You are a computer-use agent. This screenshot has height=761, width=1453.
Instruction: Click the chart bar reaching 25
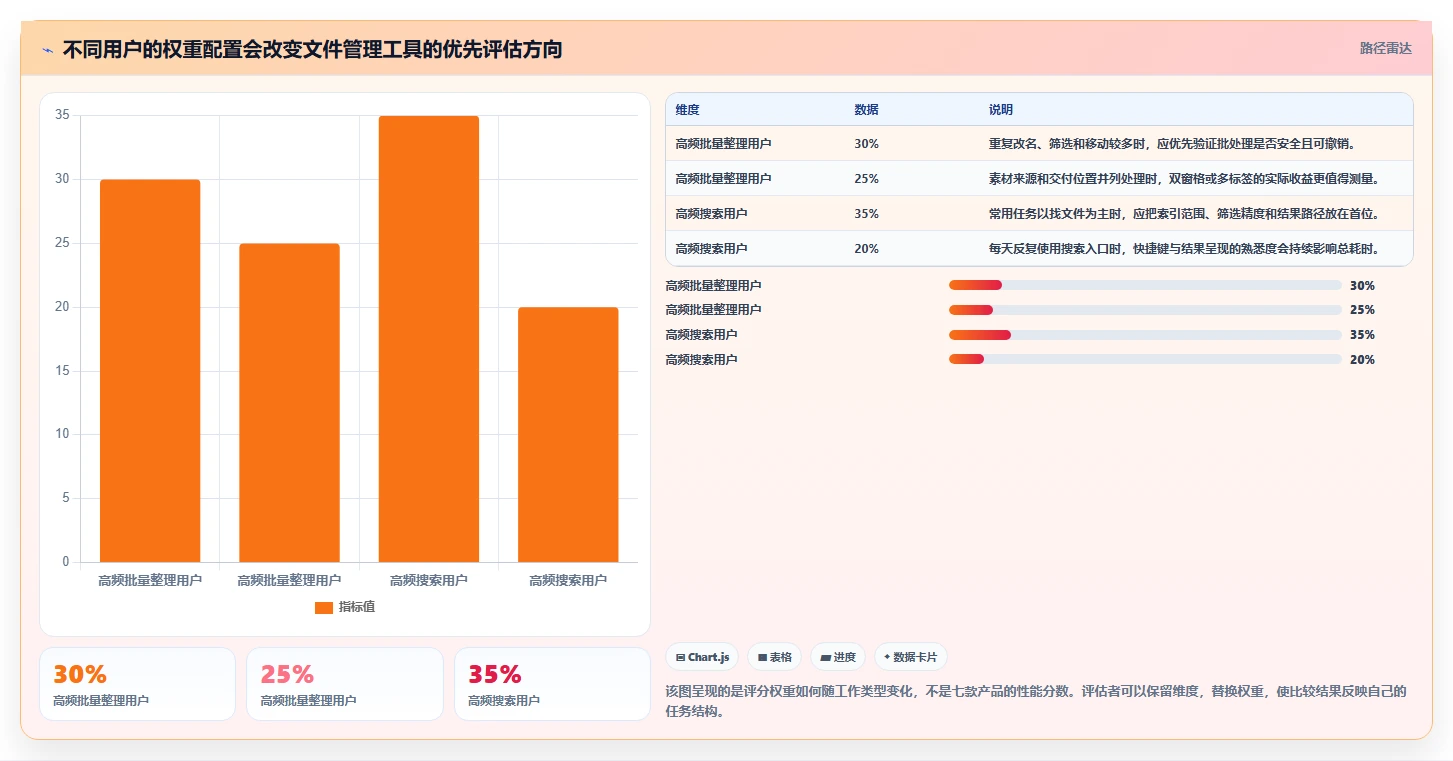coord(289,403)
